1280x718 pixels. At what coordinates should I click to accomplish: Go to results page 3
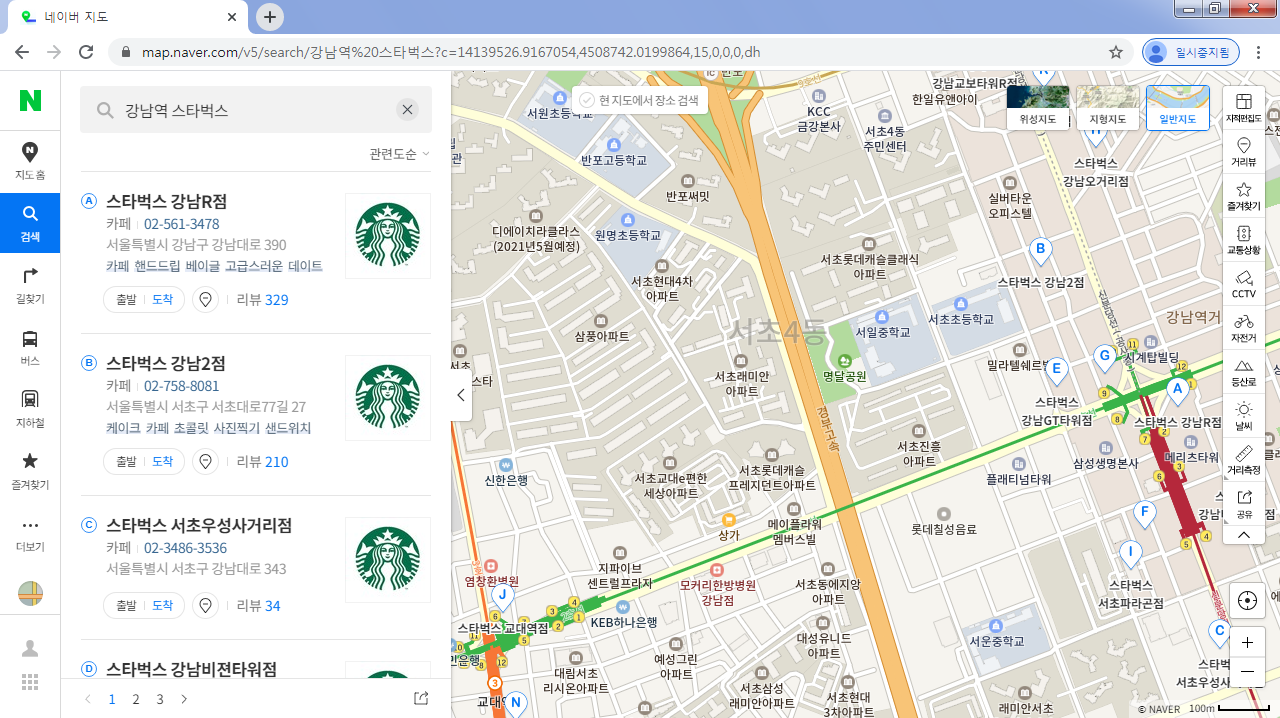[160, 699]
